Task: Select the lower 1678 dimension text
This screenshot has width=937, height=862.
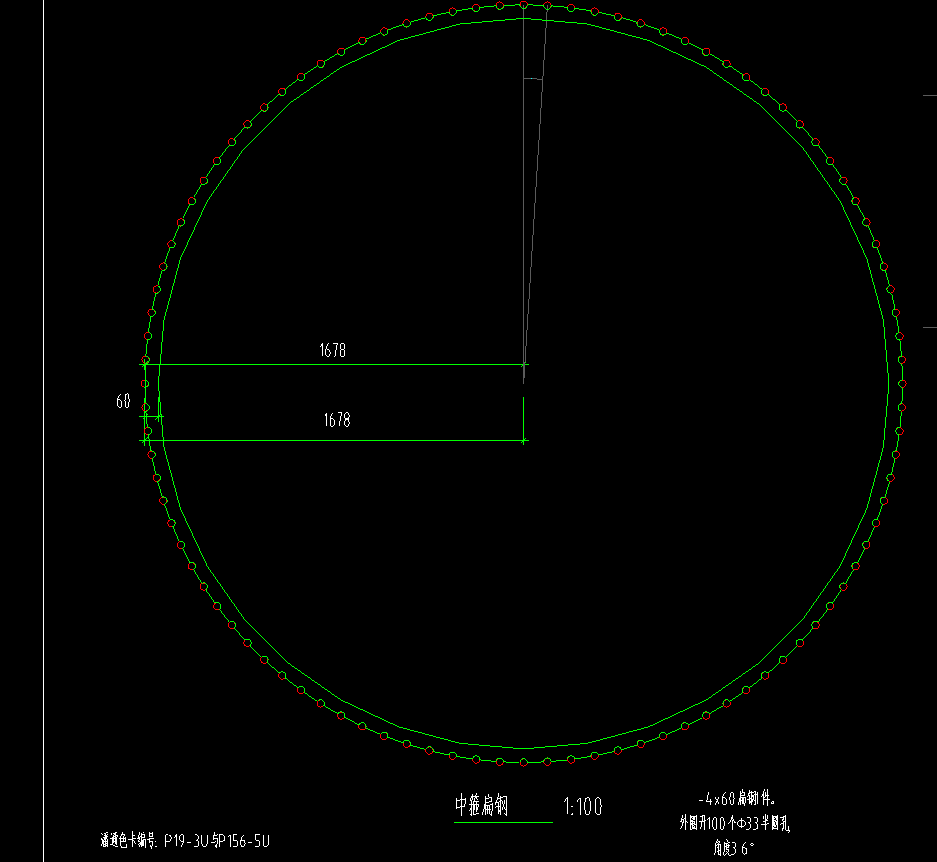Action: [337, 420]
